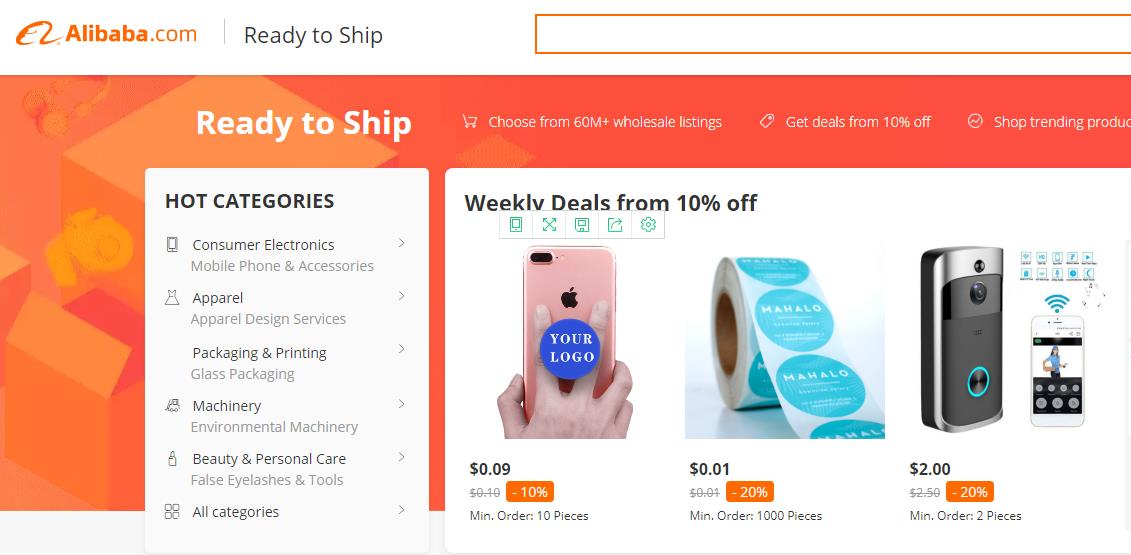The image size is (1131, 555).
Task: Click the Consumer Electronics phone icon
Action: pos(172,244)
